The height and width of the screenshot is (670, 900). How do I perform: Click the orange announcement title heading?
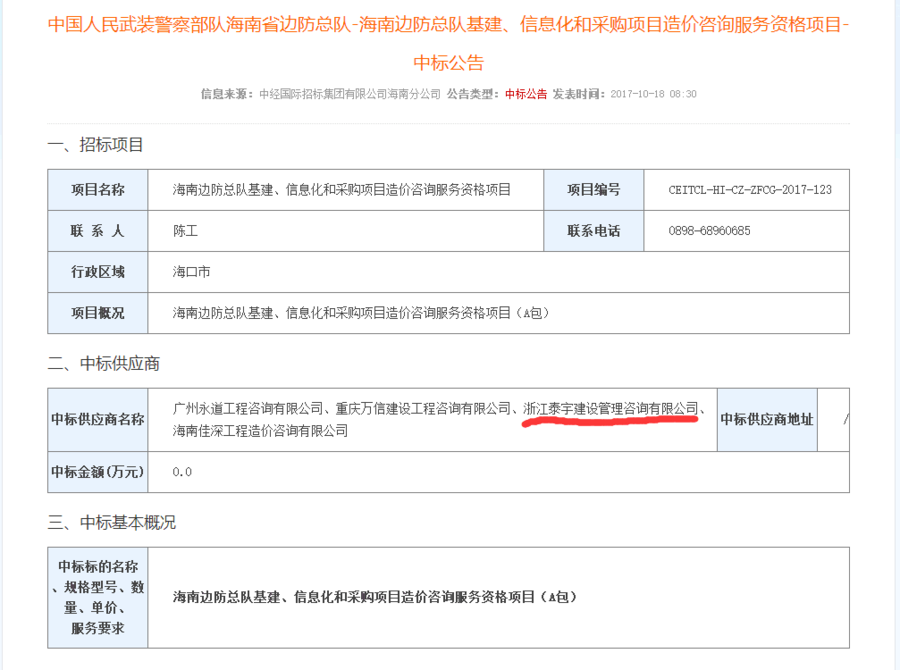click(x=448, y=43)
